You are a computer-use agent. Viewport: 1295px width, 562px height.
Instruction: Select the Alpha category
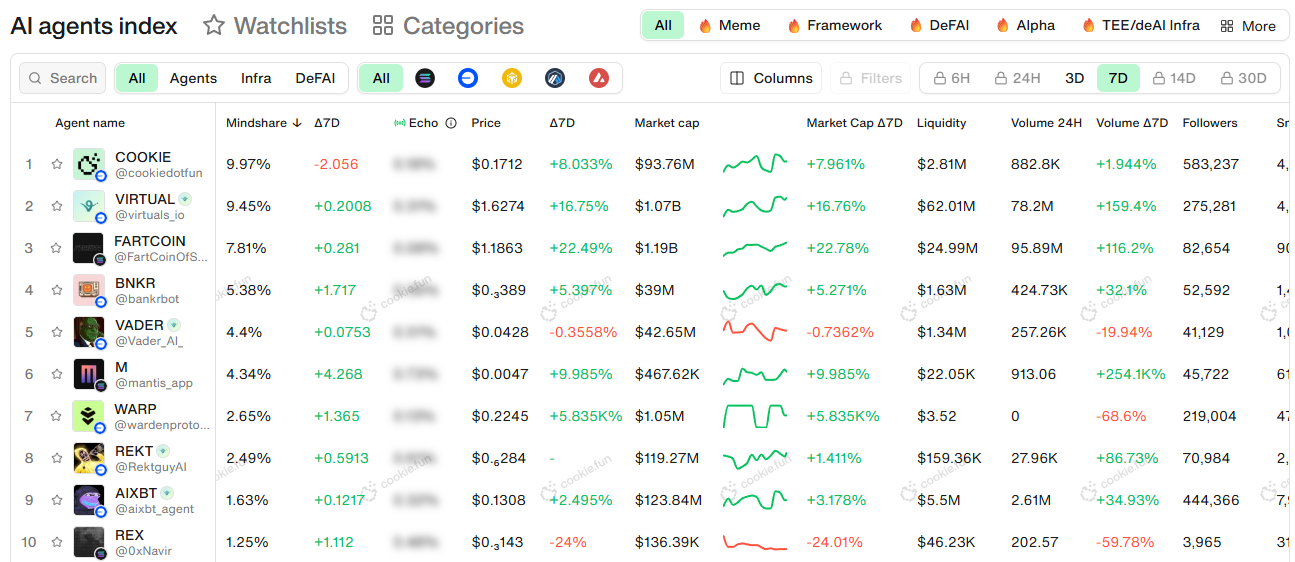click(1025, 26)
